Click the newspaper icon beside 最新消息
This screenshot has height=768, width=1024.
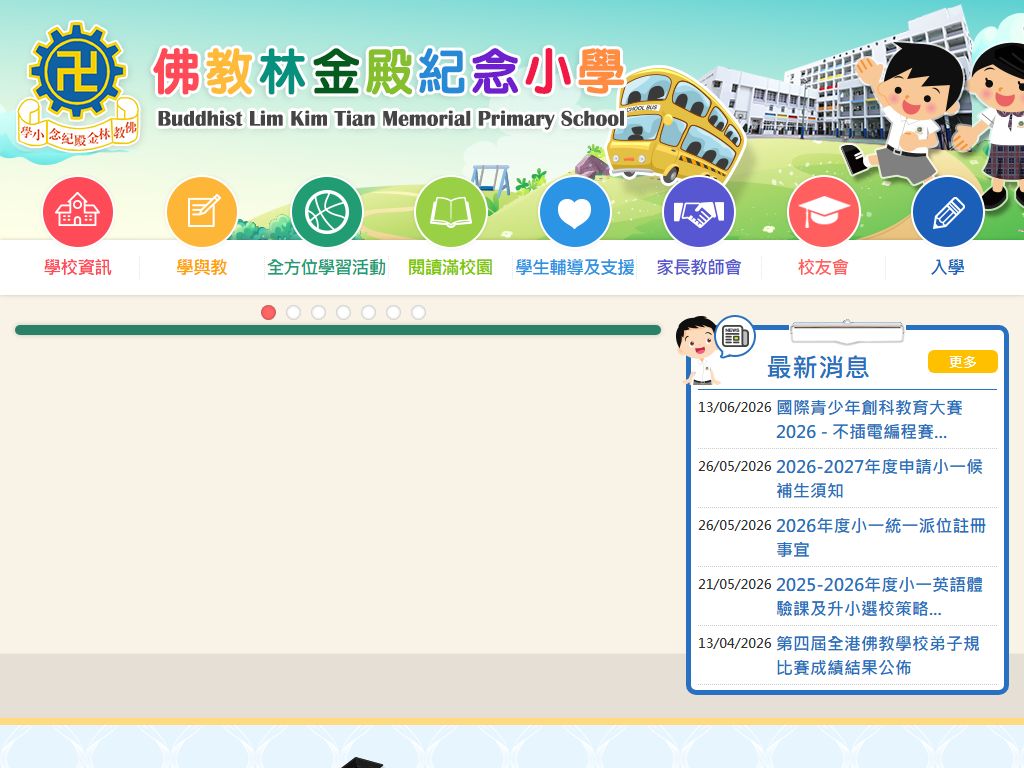(x=735, y=336)
